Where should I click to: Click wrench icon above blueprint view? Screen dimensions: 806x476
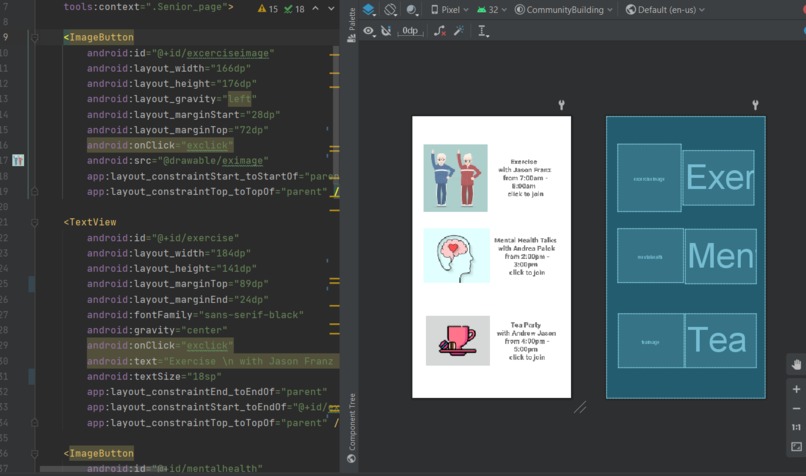tap(755, 105)
